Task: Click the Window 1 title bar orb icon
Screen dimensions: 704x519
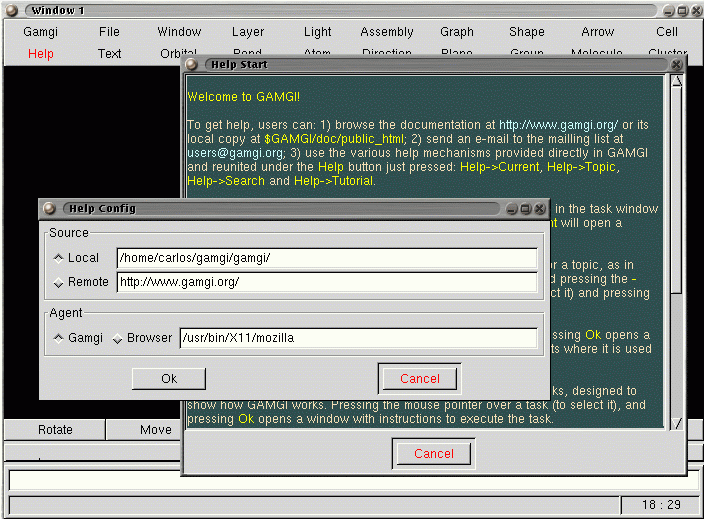Action: point(11,10)
